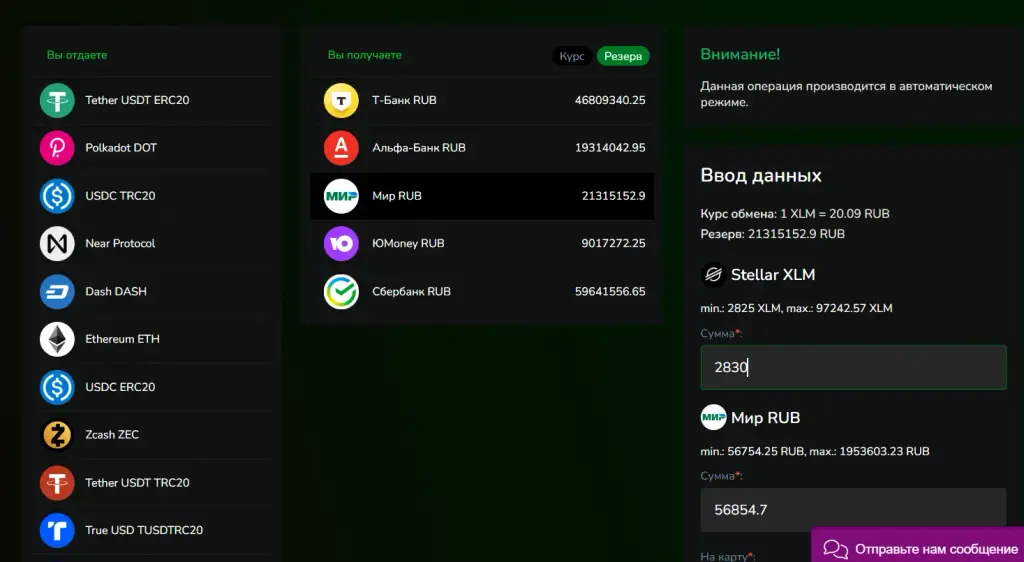The image size is (1024, 562).
Task: Click the reserve value 59641556.65
Action: (610, 292)
